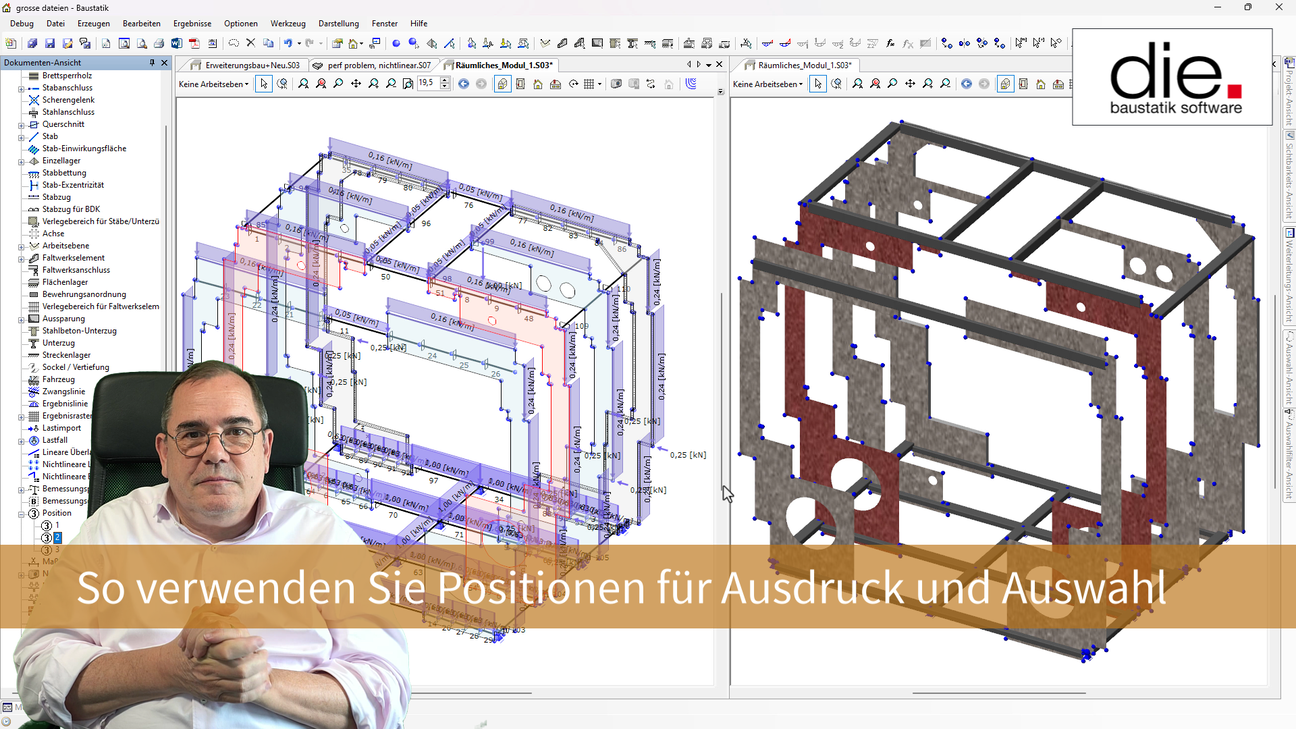
Task: Click the Undo arrow icon
Action: pyautogui.click(x=288, y=44)
